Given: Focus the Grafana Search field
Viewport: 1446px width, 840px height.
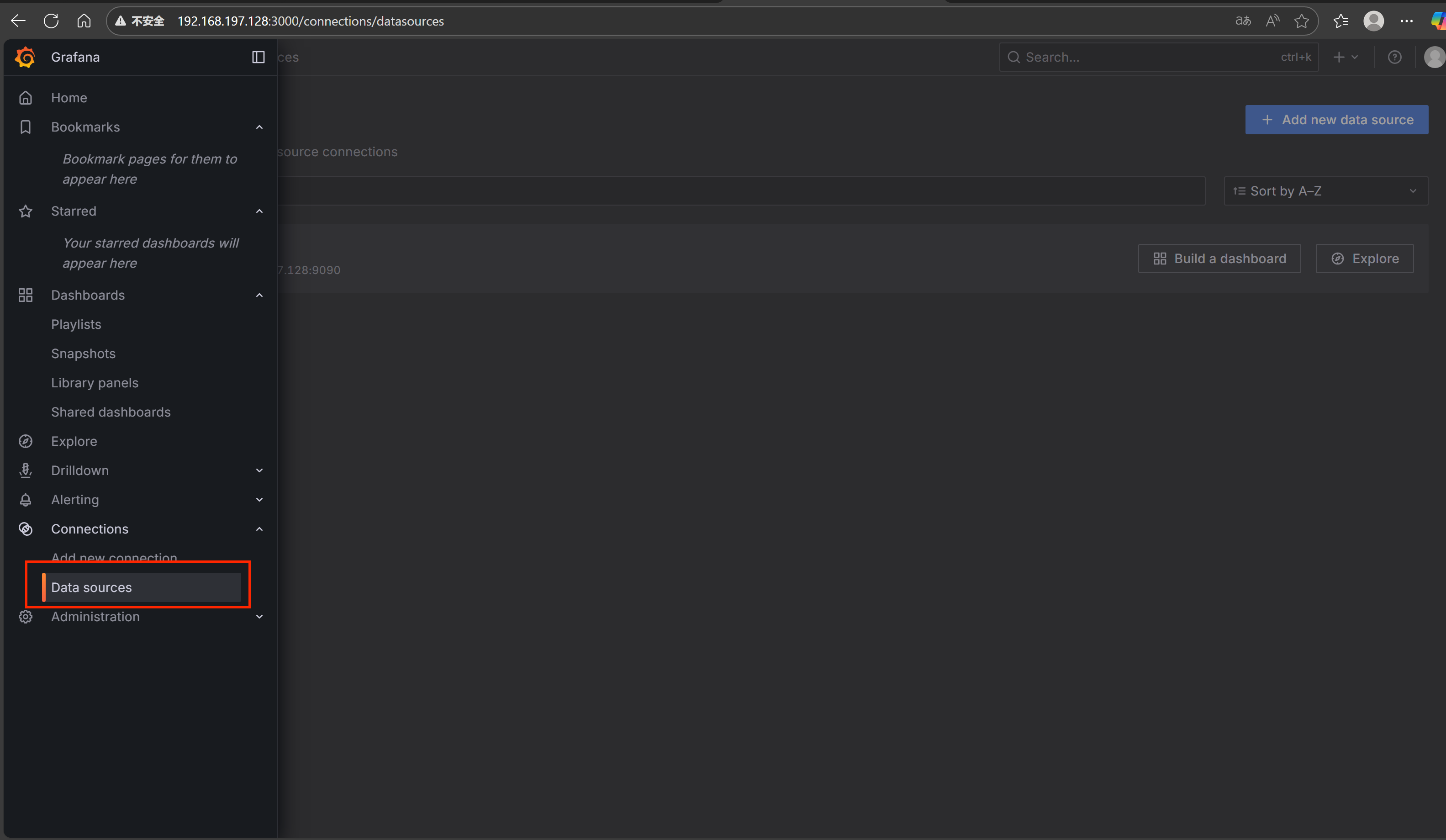Looking at the screenshot, I should (x=1150, y=57).
